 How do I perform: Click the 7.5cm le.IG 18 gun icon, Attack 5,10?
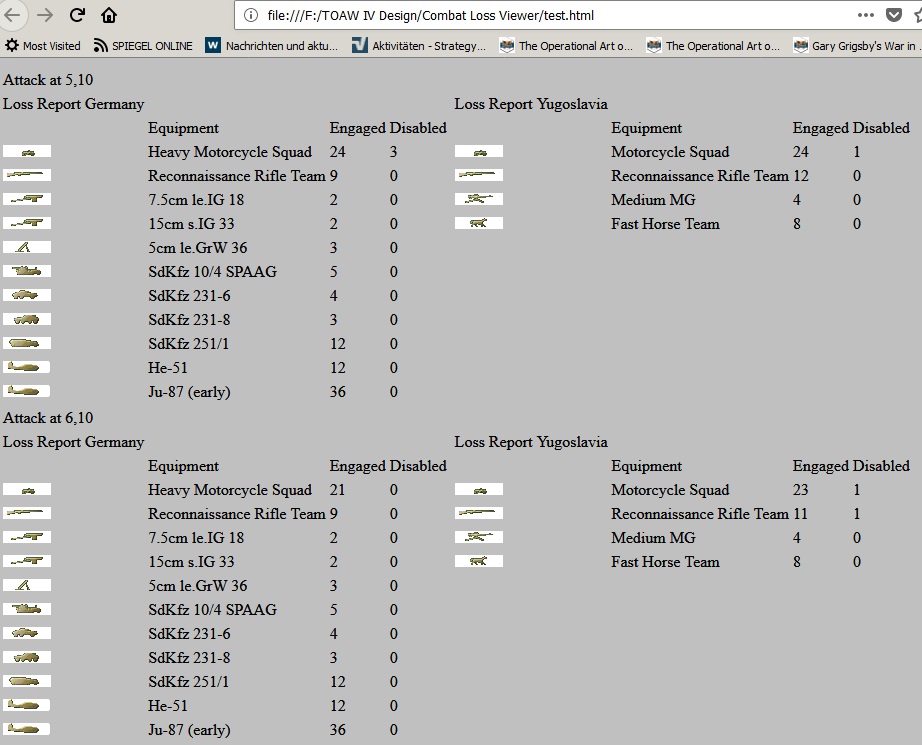pyautogui.click(x=27, y=199)
